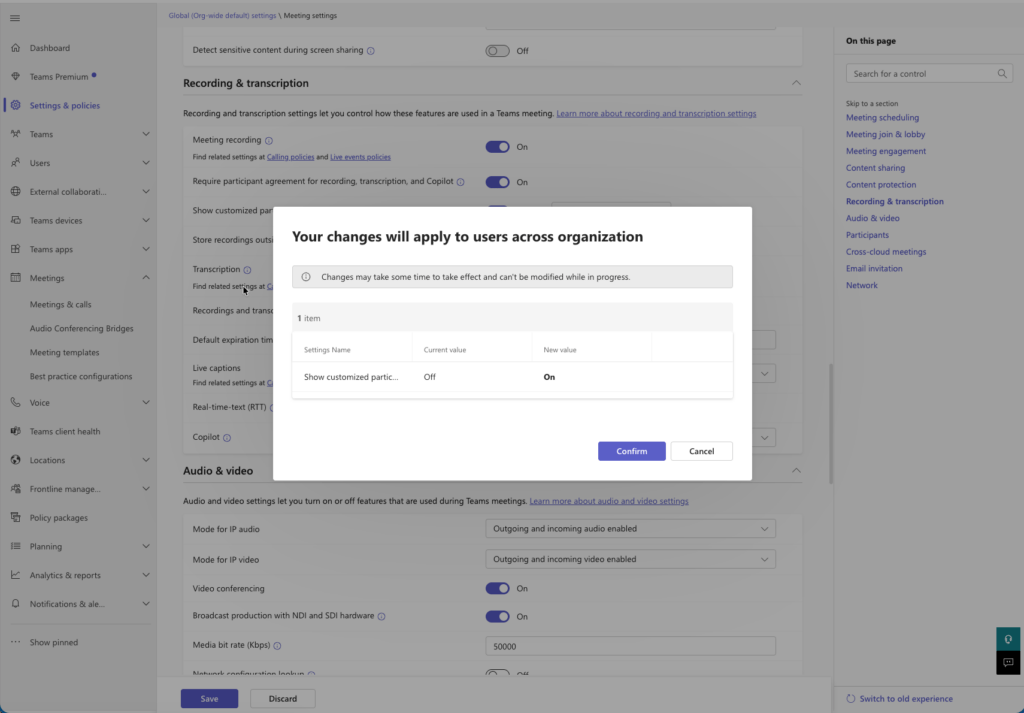Click the Teams Premium diamond icon
1024x713 pixels.
pos(15,77)
